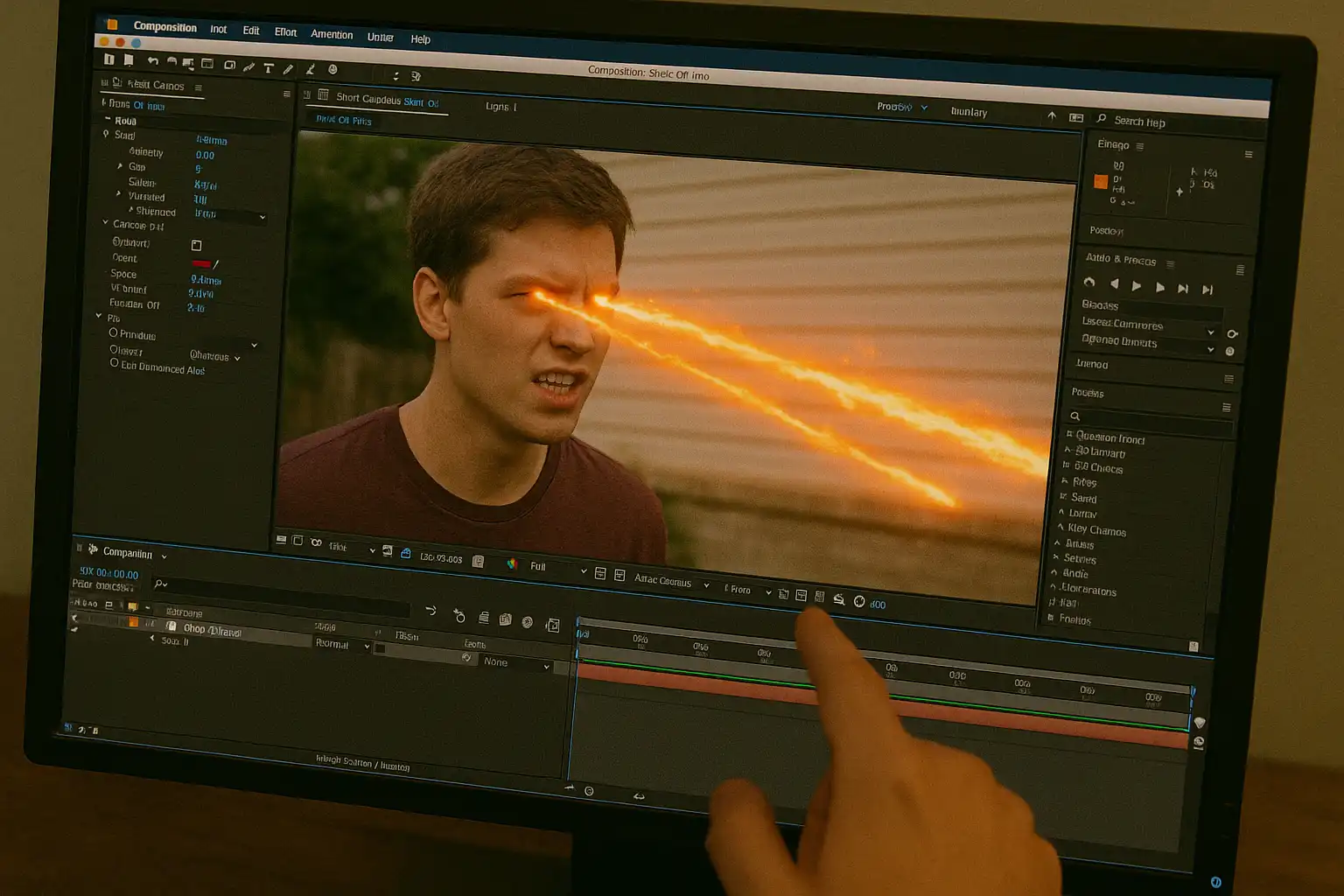
Task: Select the rectangle shape tool icon
Action: pyautogui.click(x=229, y=65)
